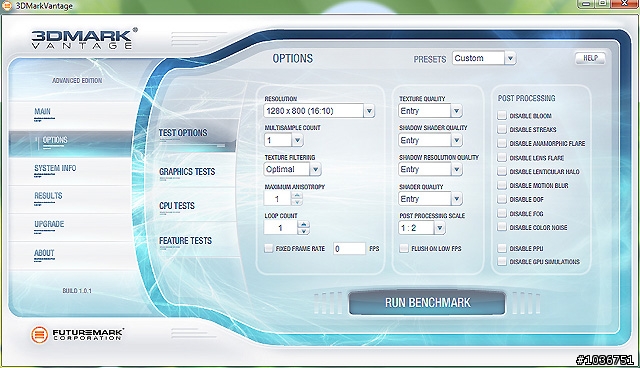This screenshot has width=640, height=368.
Task: Close the 3DMarkVantage window
Action: (x=625, y=4)
